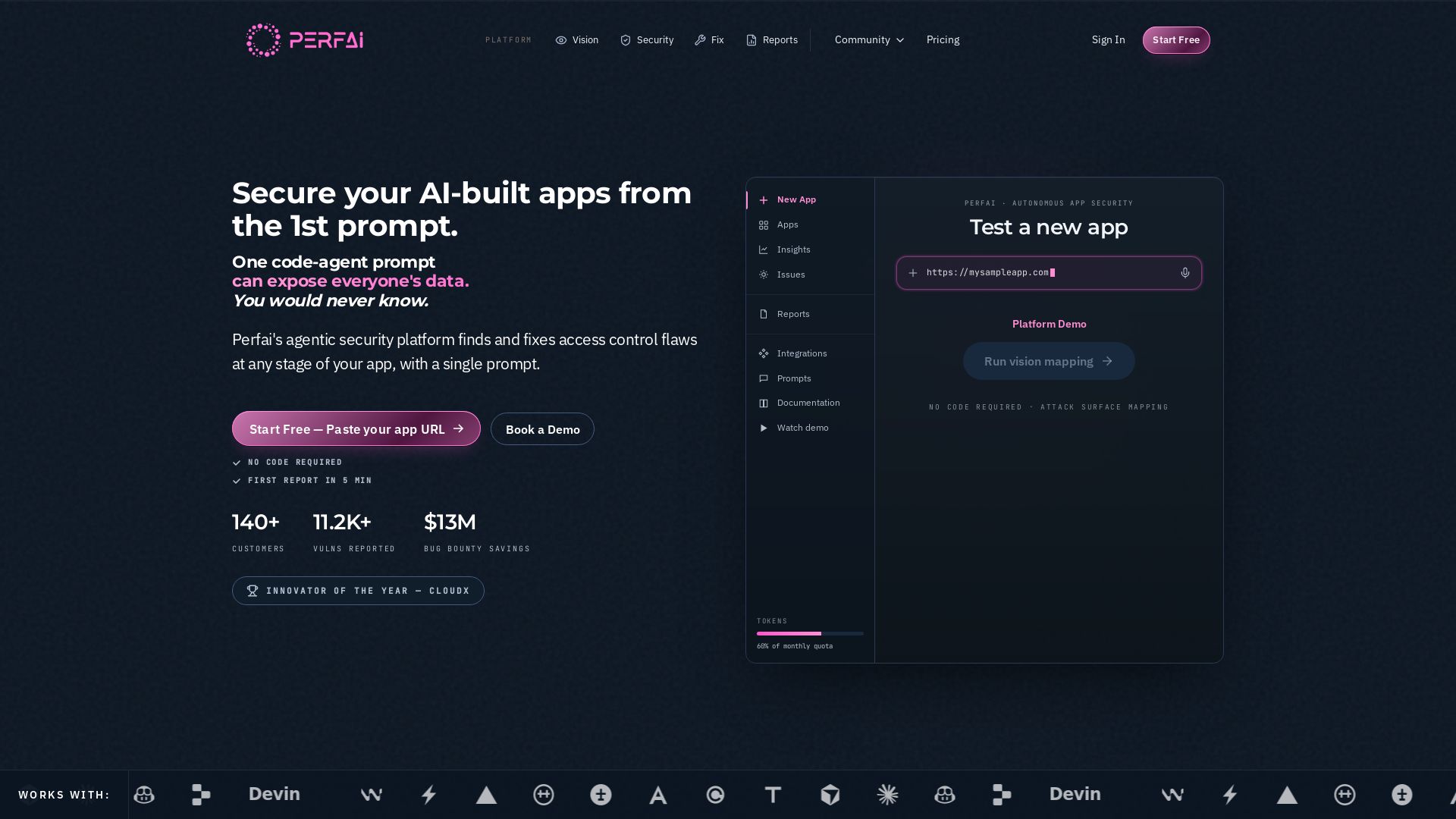
Task: Open Documentation via its book icon
Action: 764,403
